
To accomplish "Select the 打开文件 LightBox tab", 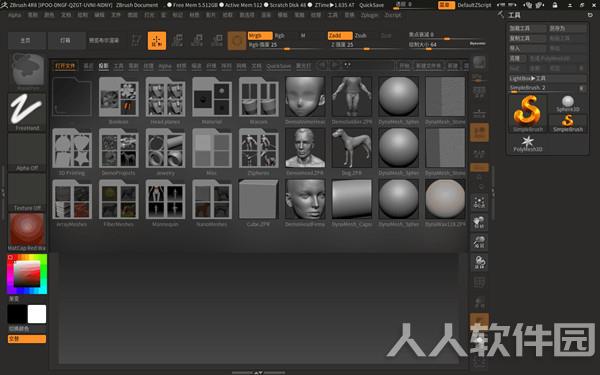I will (65, 66).
